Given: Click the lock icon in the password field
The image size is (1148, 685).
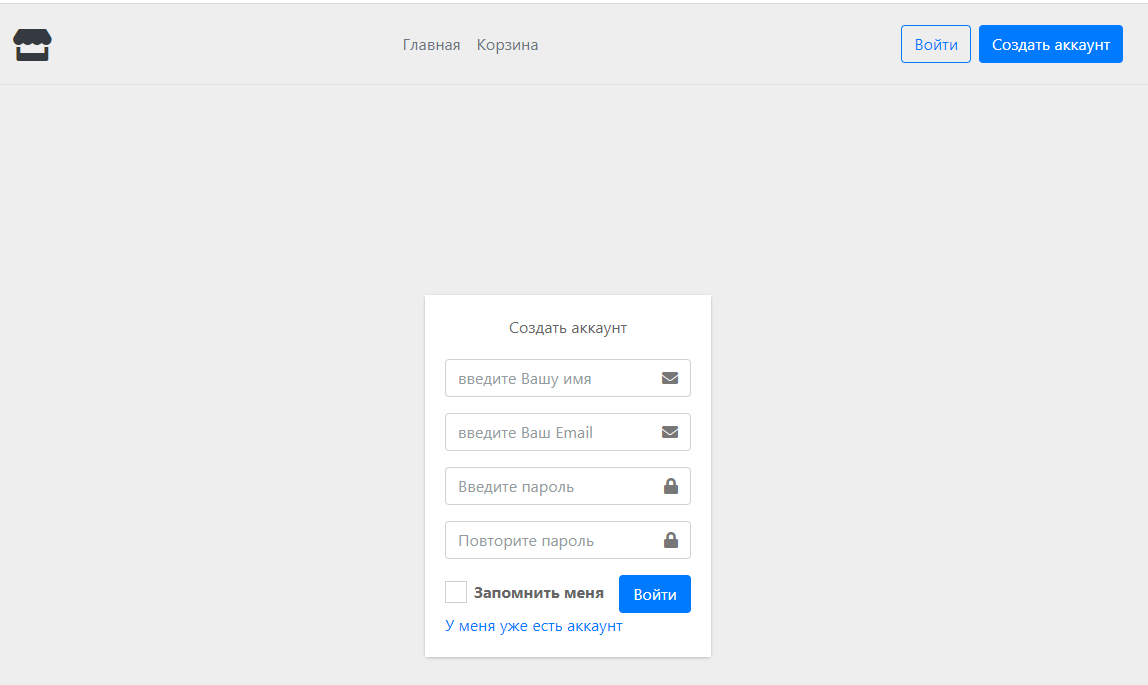Looking at the screenshot, I should click(x=671, y=485).
